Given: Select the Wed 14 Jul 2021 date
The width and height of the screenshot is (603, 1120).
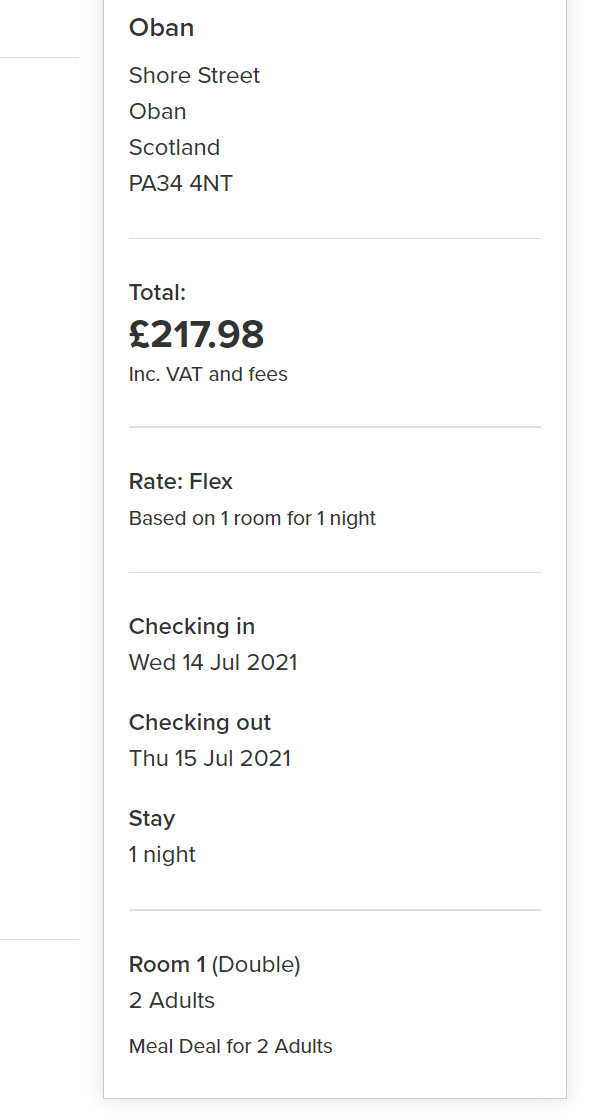Looking at the screenshot, I should point(213,663).
